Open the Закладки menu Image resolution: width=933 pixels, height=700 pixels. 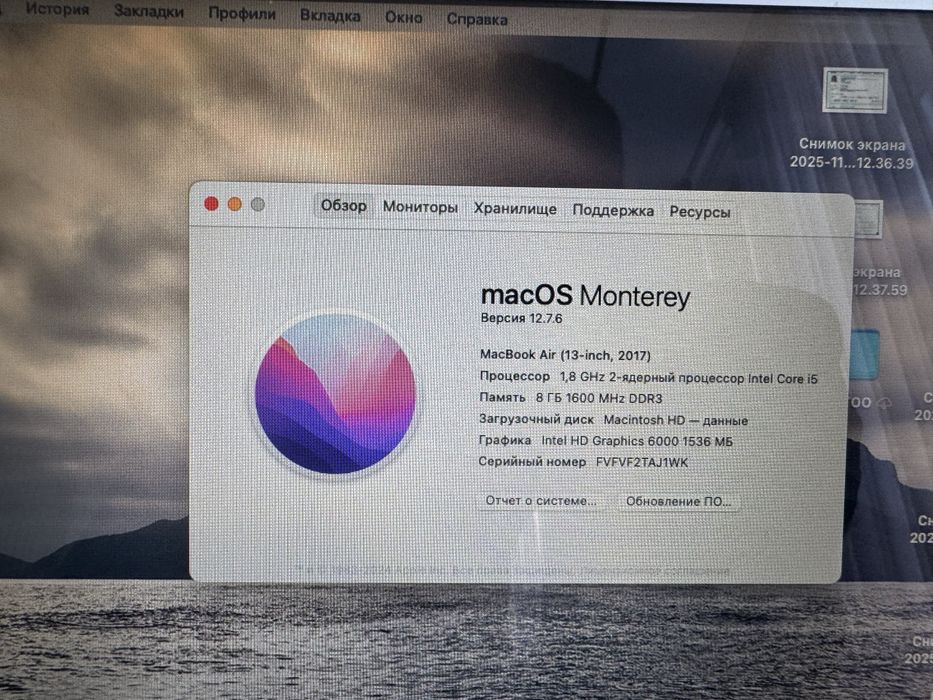(x=149, y=11)
